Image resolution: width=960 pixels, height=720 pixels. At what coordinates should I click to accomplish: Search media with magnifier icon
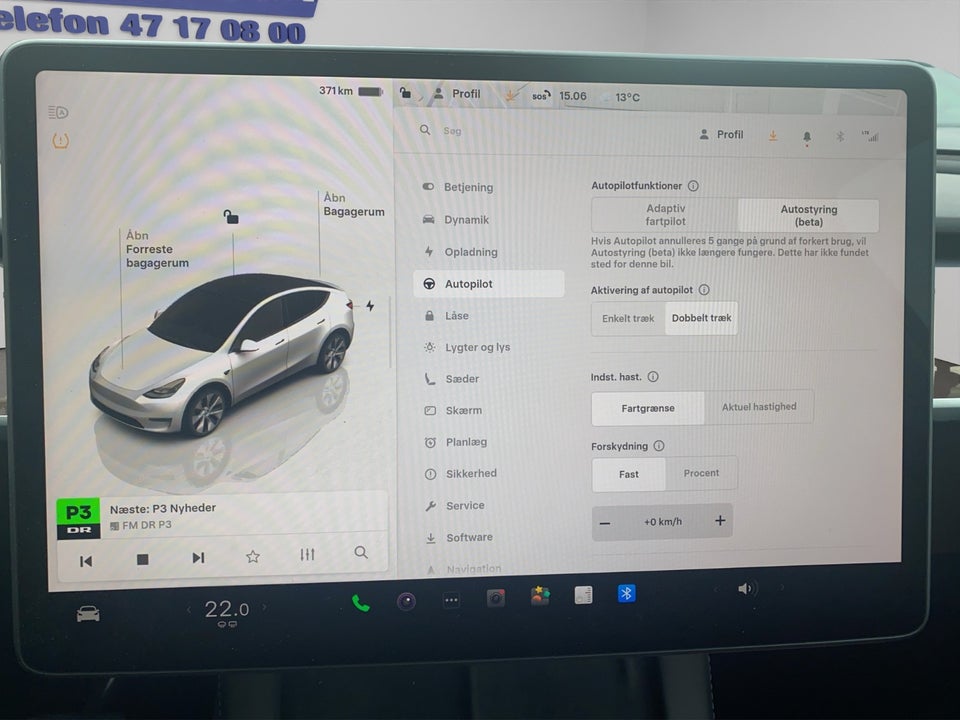coord(361,552)
